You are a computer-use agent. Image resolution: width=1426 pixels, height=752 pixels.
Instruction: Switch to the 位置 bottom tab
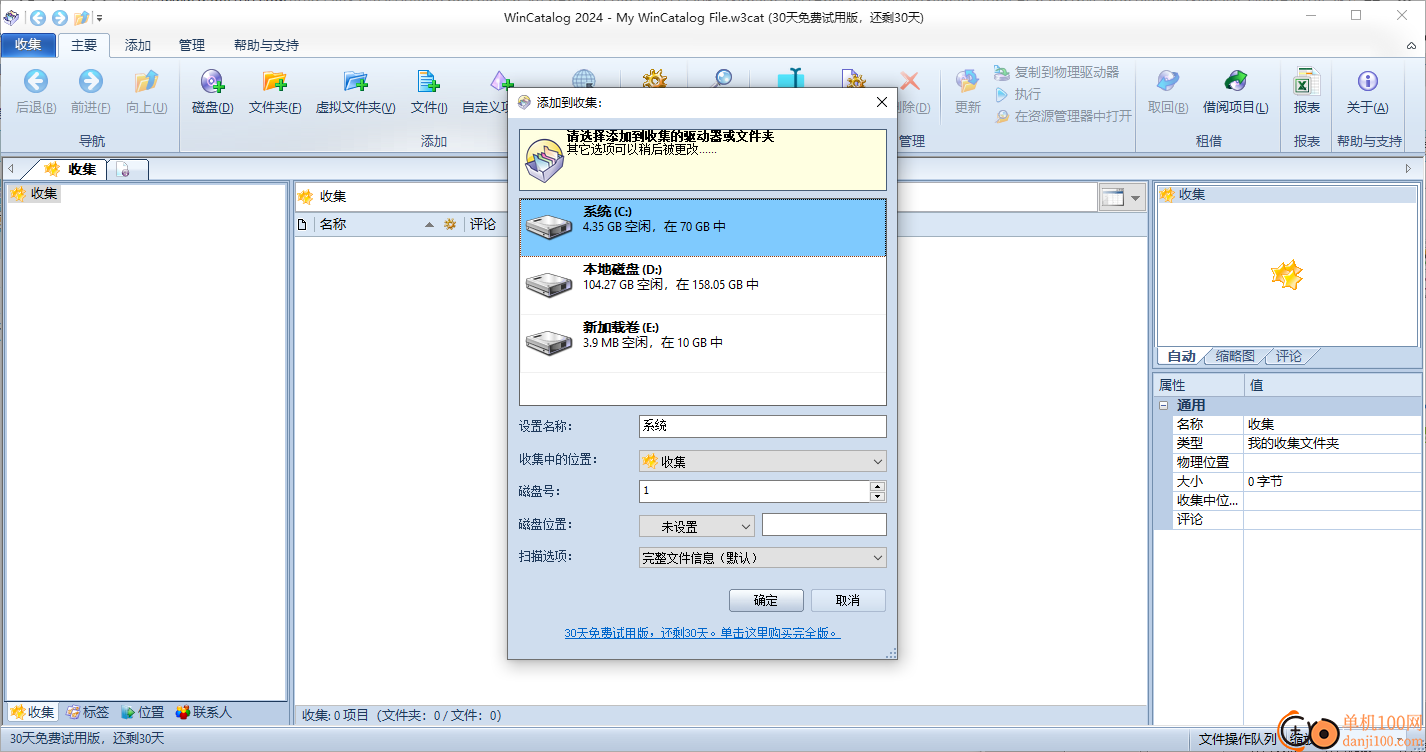[x=143, y=713]
